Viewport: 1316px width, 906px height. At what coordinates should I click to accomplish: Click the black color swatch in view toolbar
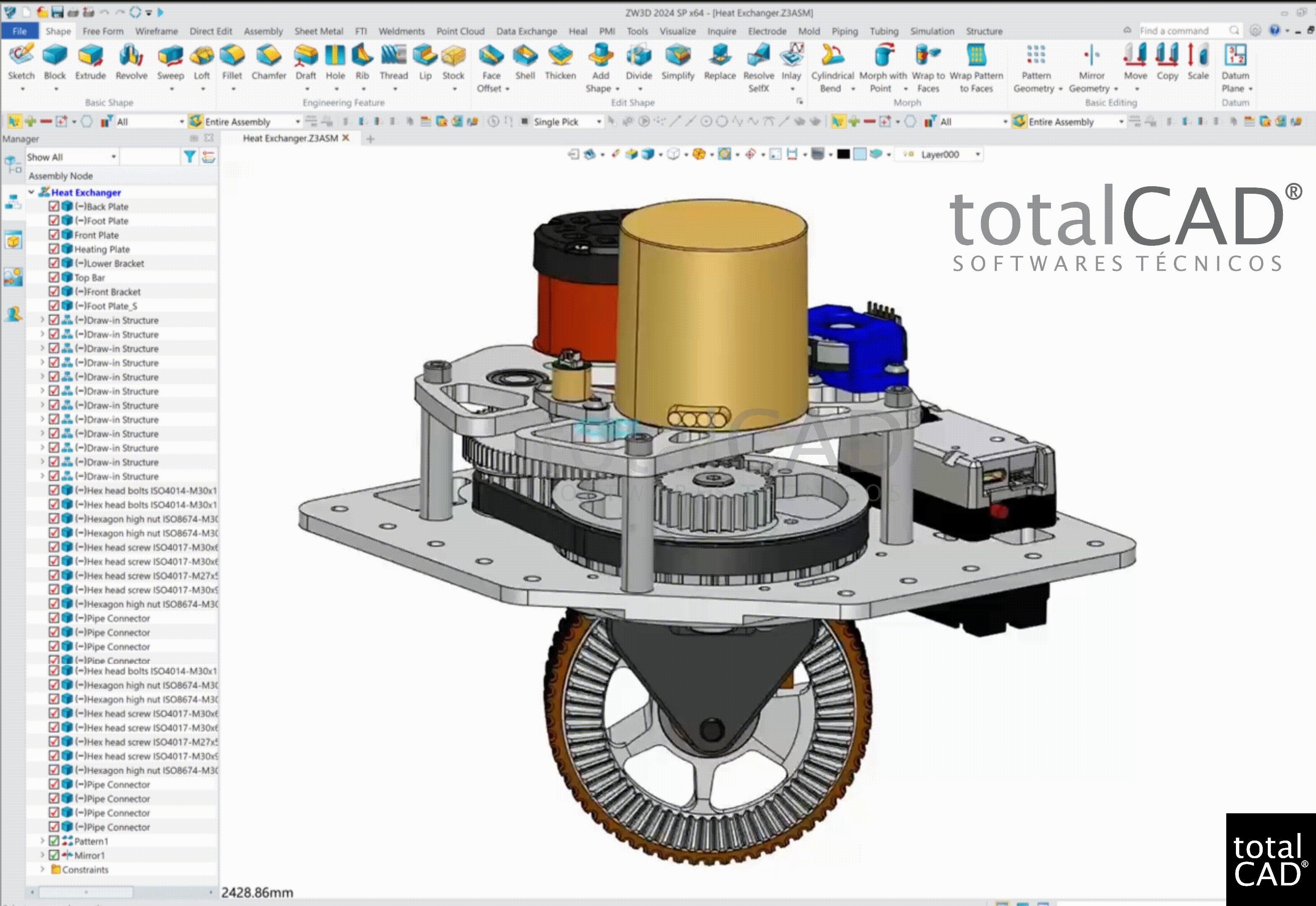[843, 154]
